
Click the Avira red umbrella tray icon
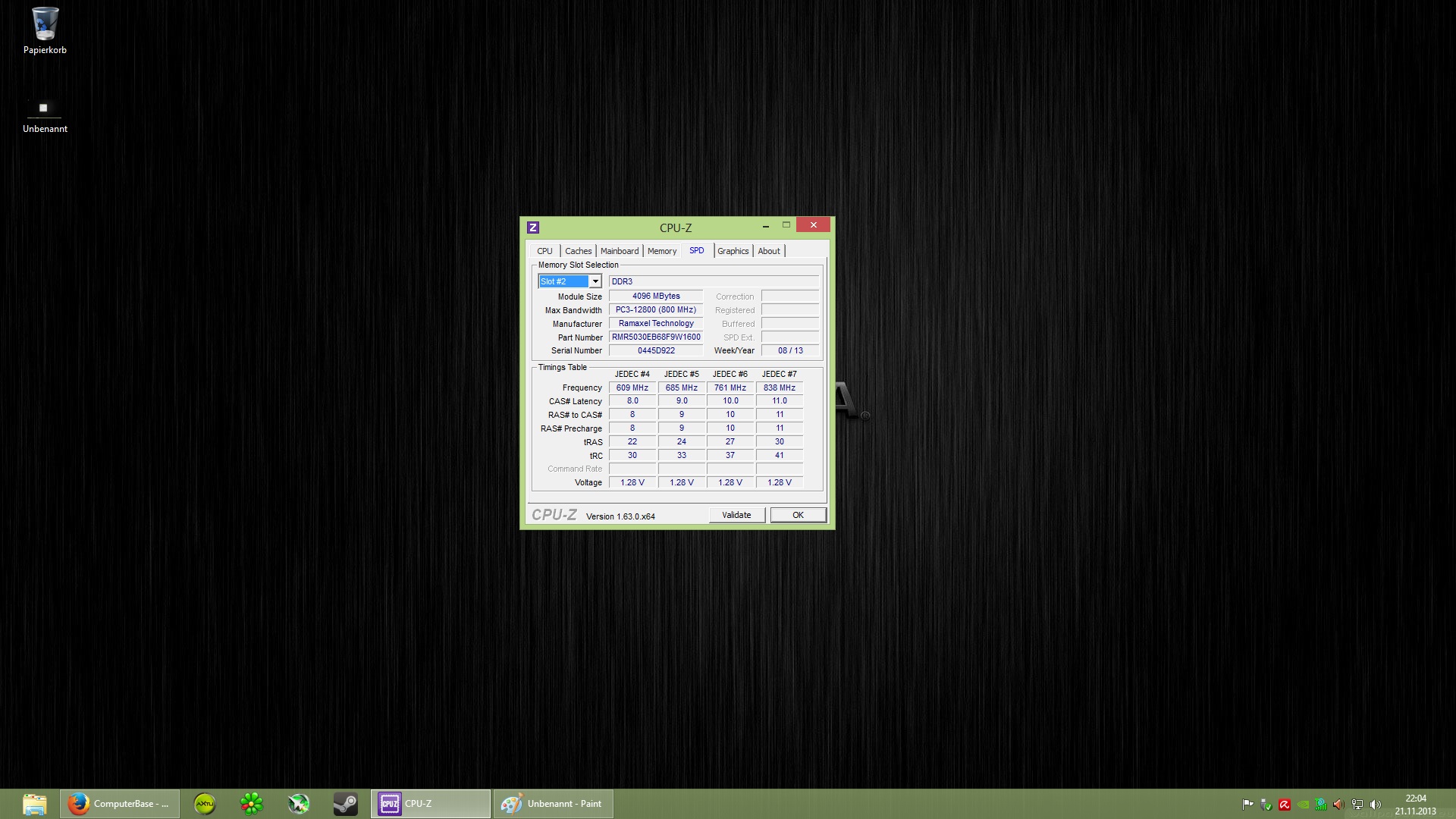click(x=1285, y=805)
